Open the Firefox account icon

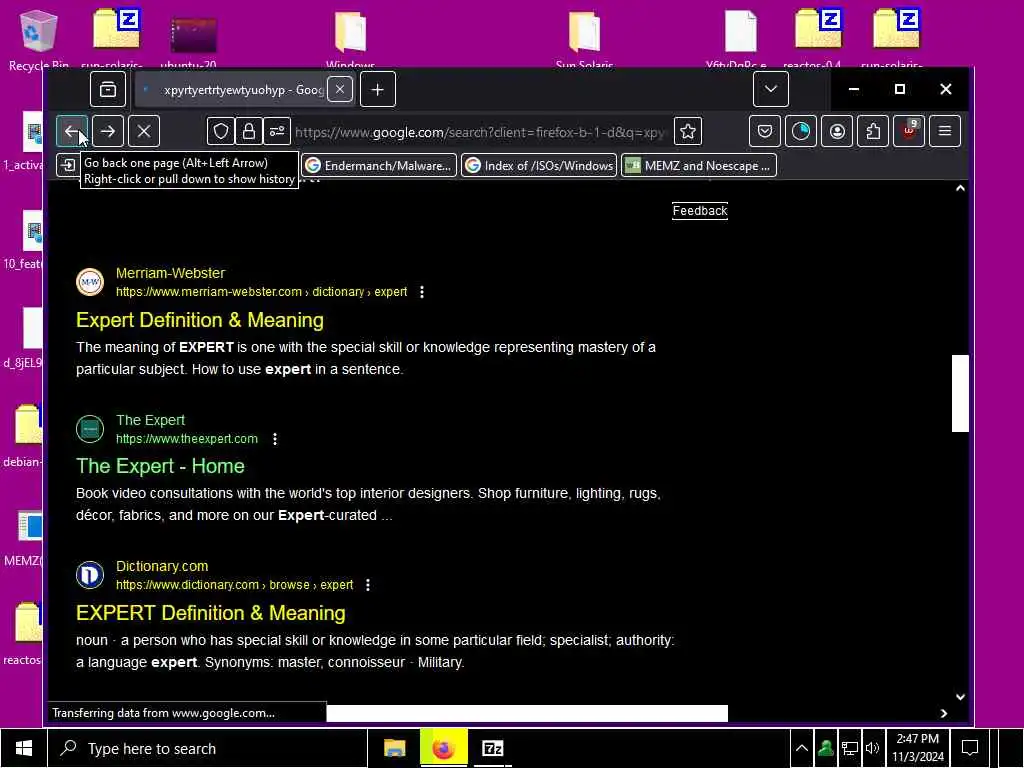pyautogui.click(x=837, y=131)
